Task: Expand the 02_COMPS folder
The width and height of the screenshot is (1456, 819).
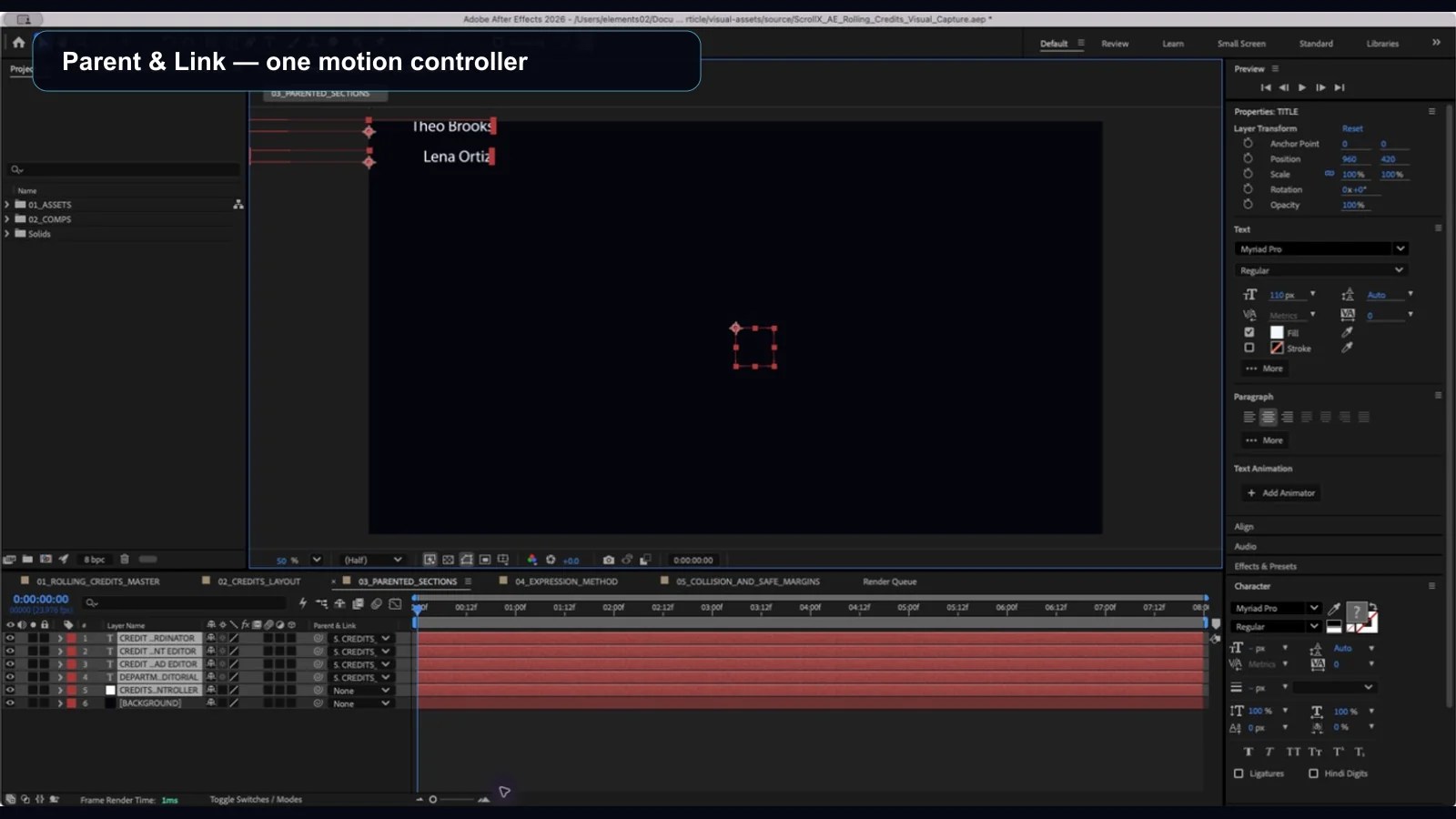Action: coord(7,219)
